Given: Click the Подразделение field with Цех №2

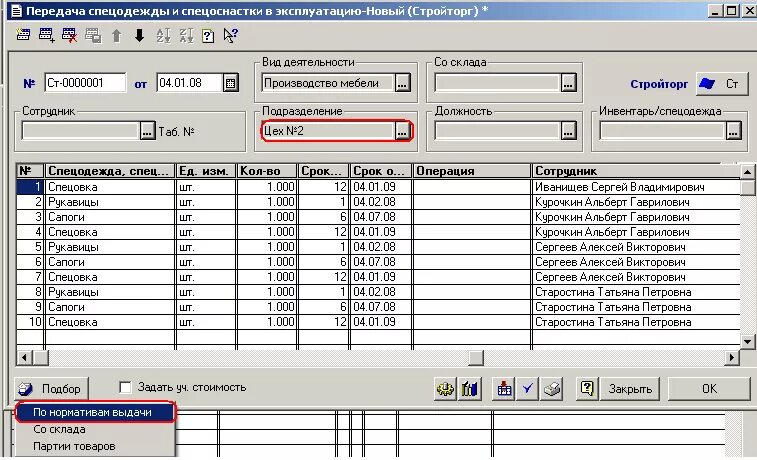Looking at the screenshot, I should [x=328, y=131].
